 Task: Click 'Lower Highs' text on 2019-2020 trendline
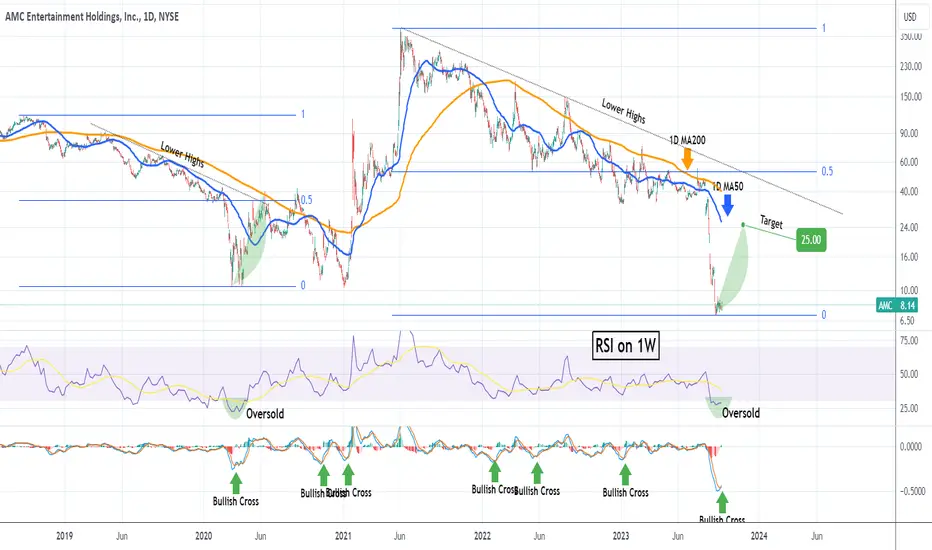coord(182,155)
